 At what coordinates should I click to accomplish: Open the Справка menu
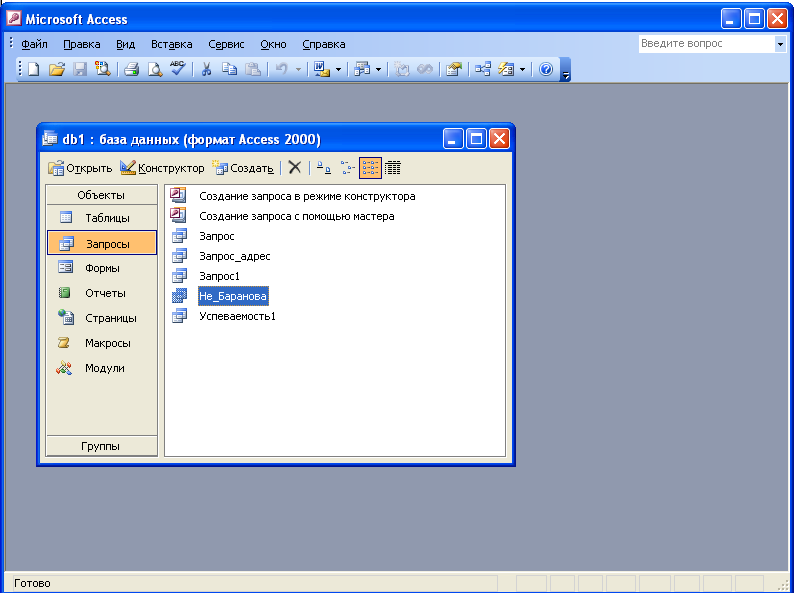click(324, 44)
